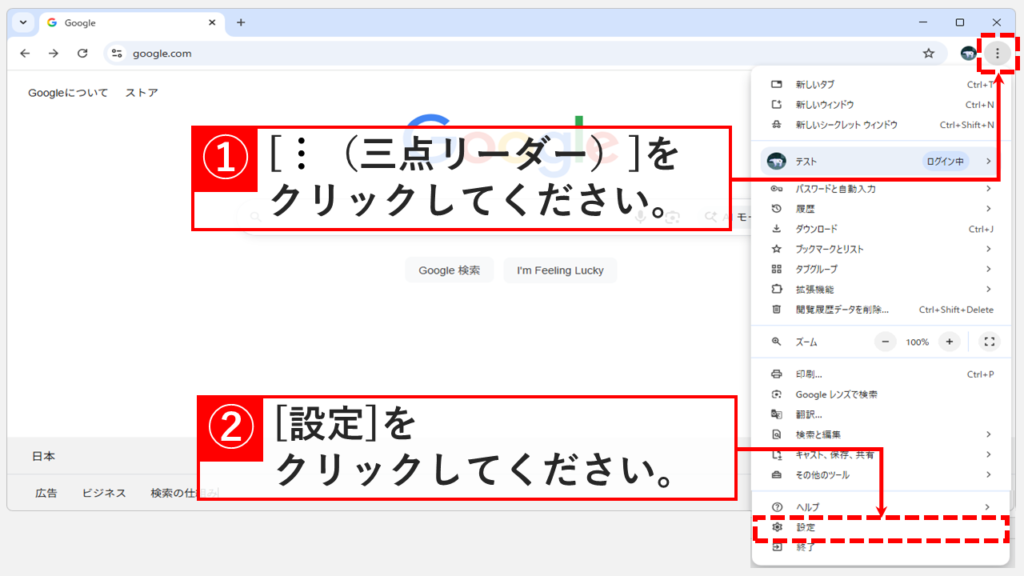This screenshot has width=1024, height=576.
Task: Click the three-dot Chrome menu icon
Action: tap(997, 54)
